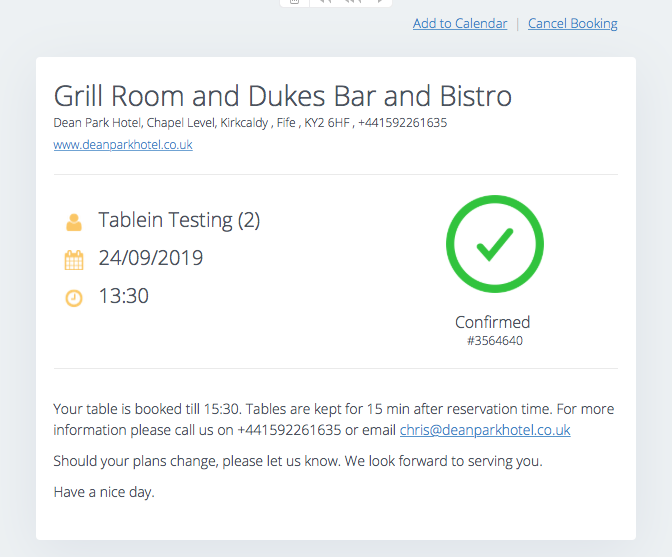The image size is (672, 557).
Task: Click the 'Should your plans change' sentence
Action: point(298,461)
